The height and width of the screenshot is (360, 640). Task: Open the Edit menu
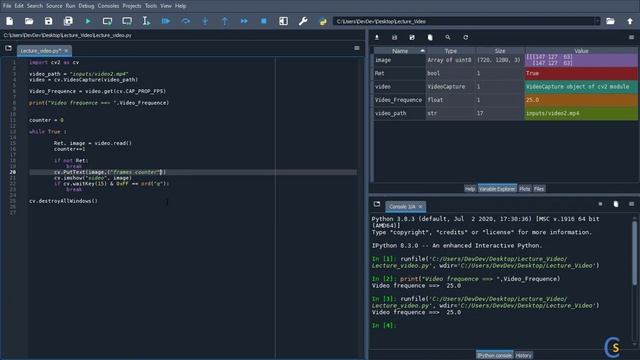(x=19, y=6)
